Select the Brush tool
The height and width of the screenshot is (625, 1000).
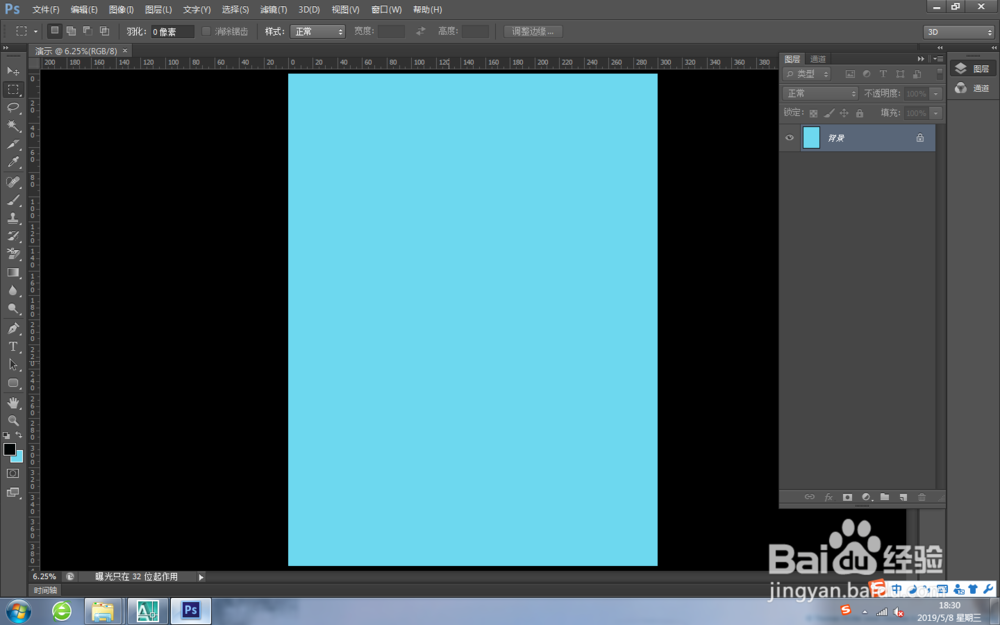tap(13, 200)
